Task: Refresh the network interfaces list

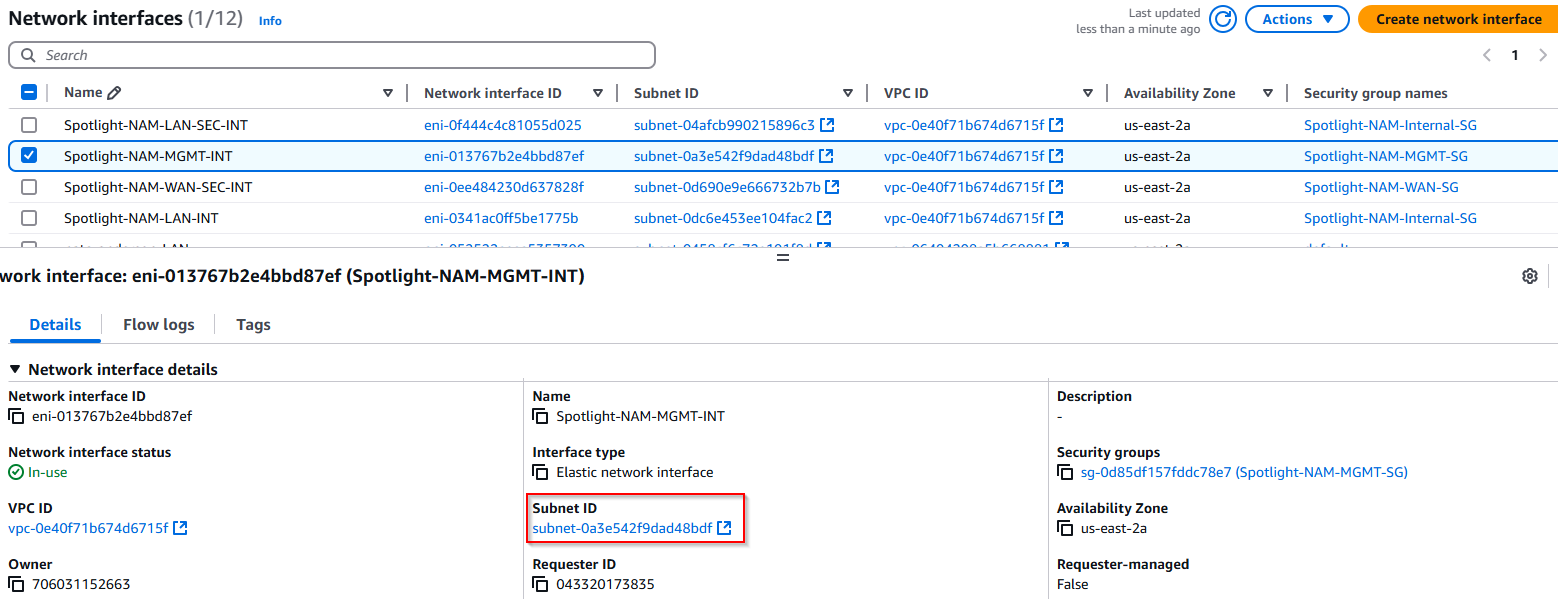Action: tap(1223, 19)
